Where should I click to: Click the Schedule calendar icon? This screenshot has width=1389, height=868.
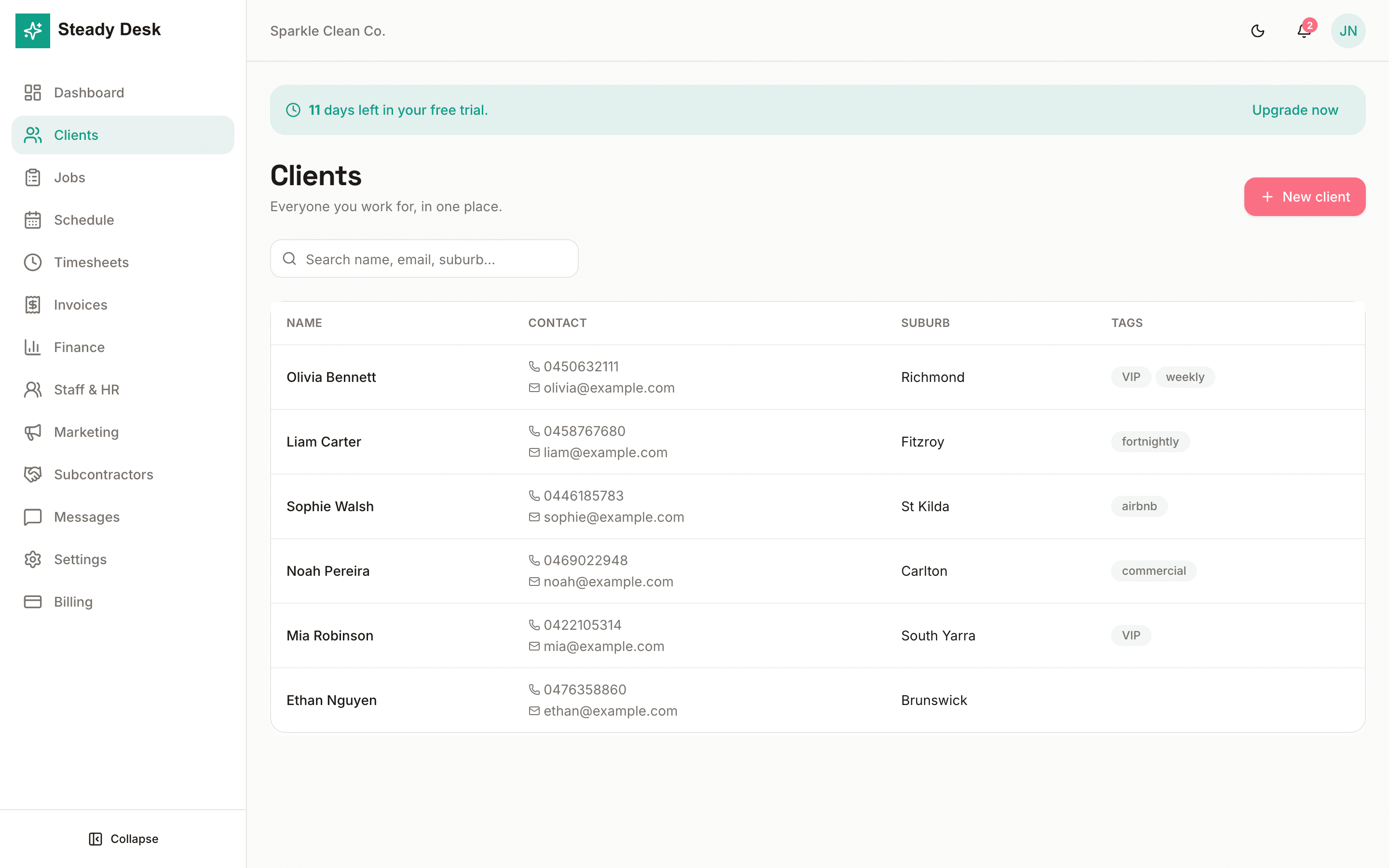33,220
